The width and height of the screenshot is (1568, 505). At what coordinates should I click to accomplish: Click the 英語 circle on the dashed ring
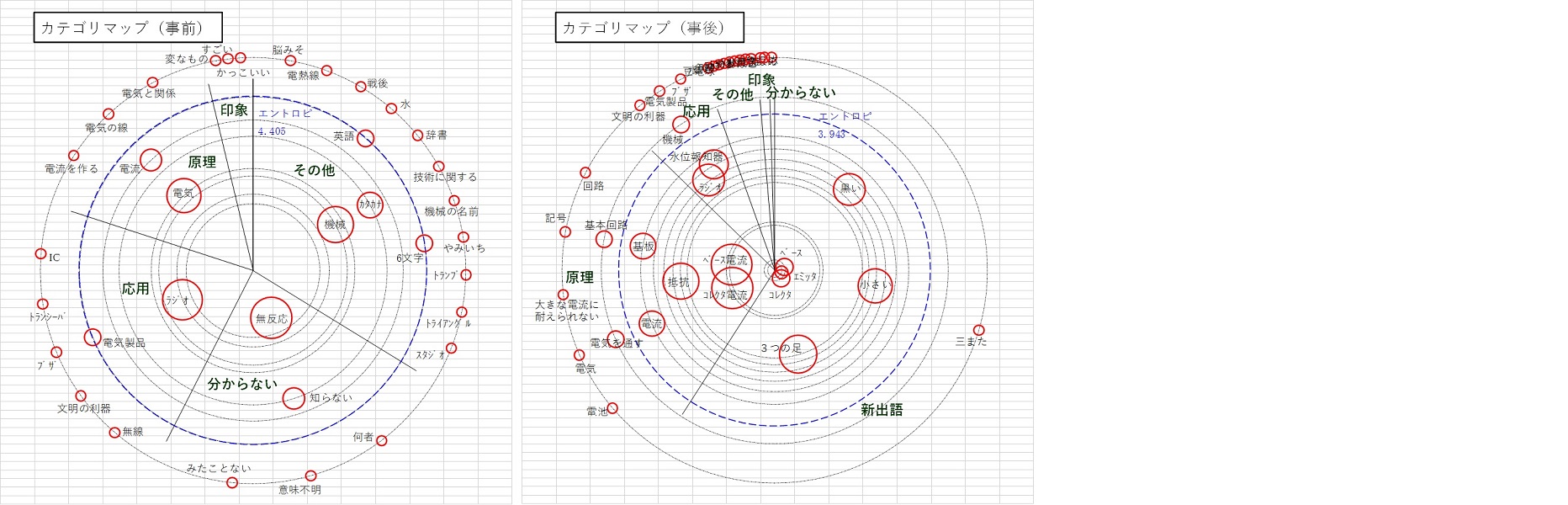(x=365, y=138)
